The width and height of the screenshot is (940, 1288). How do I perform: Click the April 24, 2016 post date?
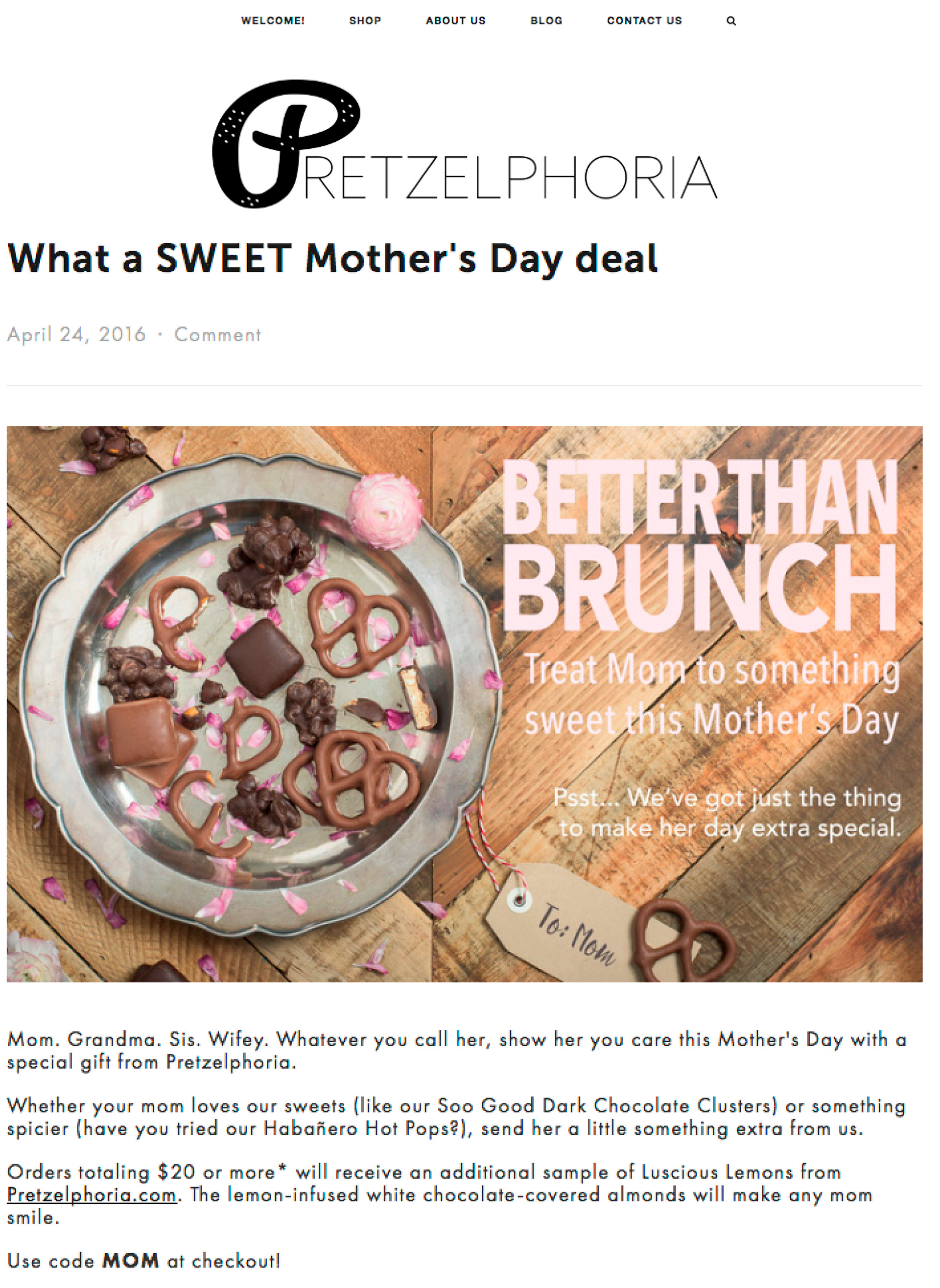coord(76,334)
